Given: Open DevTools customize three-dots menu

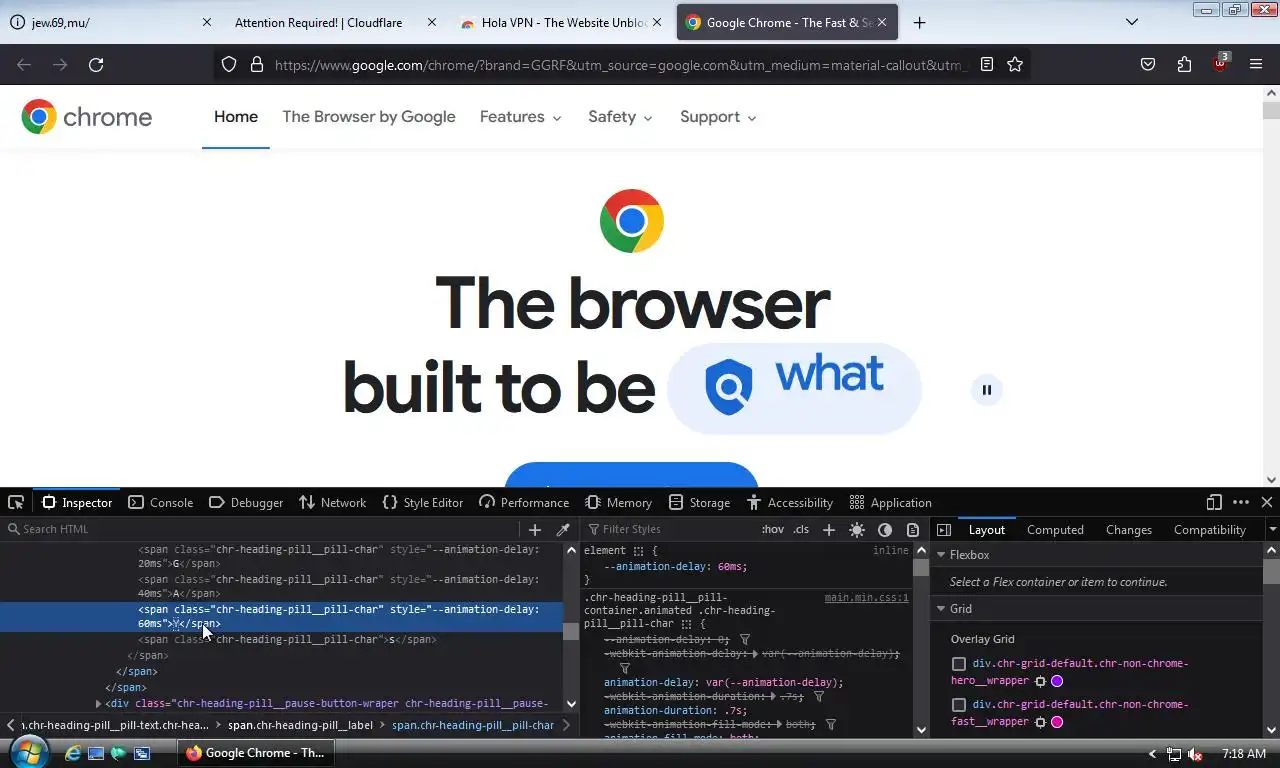Looking at the screenshot, I should click(1241, 502).
